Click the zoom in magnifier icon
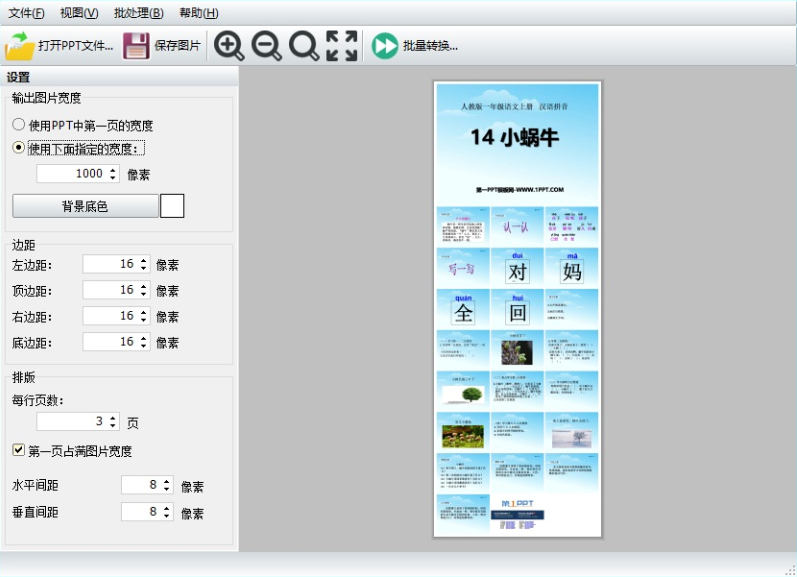This screenshot has height=577, width=797. pos(229,46)
